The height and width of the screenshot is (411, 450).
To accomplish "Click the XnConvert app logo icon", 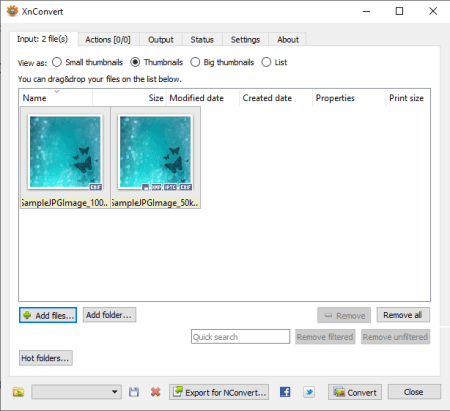I will [12, 11].
